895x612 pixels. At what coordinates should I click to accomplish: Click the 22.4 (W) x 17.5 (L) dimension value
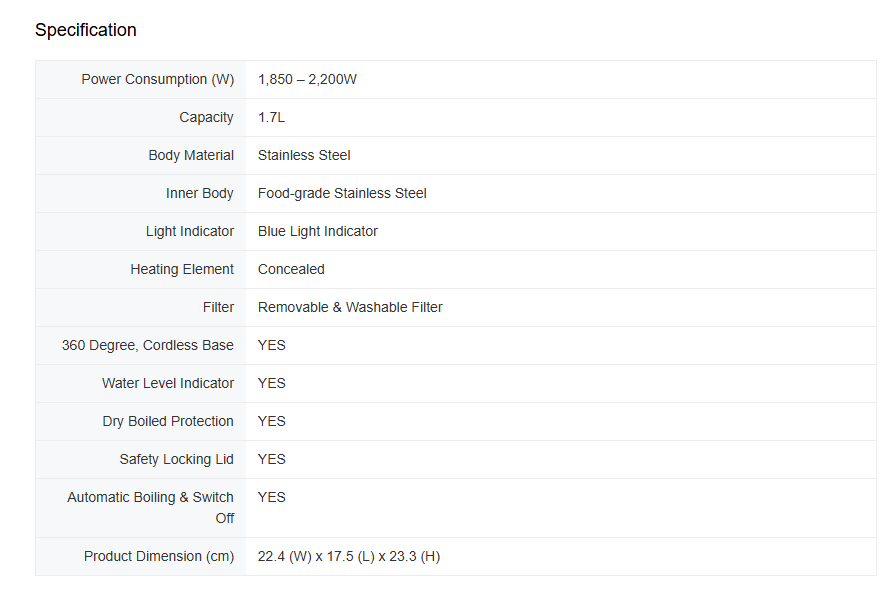(x=349, y=557)
